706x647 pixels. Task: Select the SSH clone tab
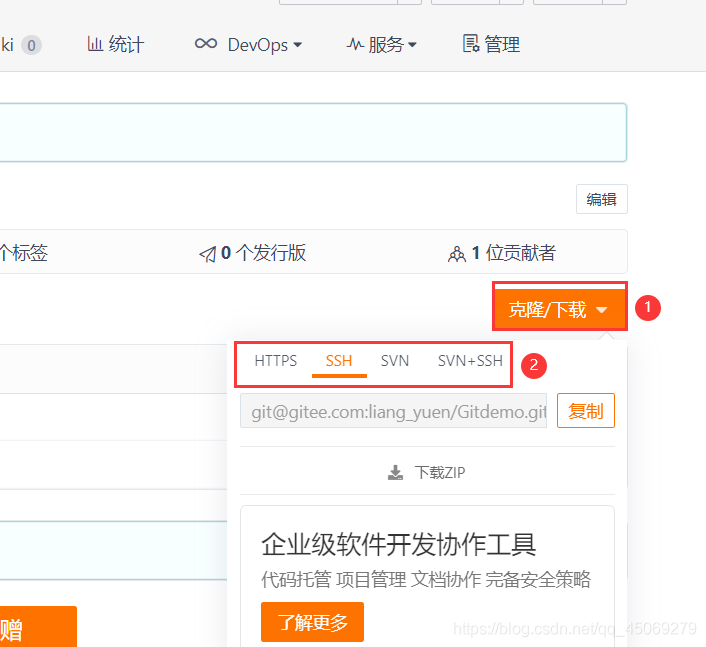pyautogui.click(x=339, y=361)
